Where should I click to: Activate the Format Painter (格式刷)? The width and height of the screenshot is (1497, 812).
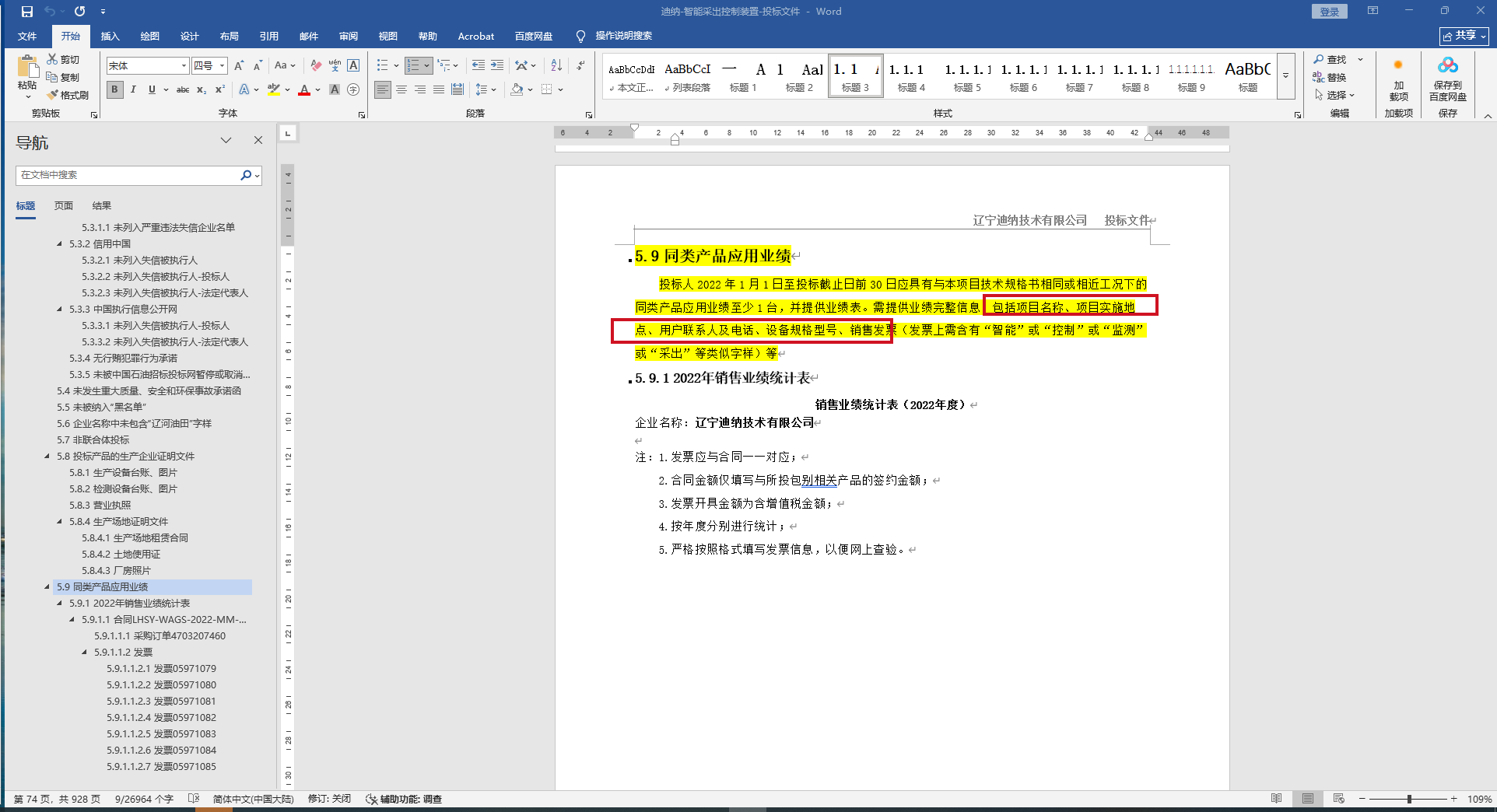(68, 95)
